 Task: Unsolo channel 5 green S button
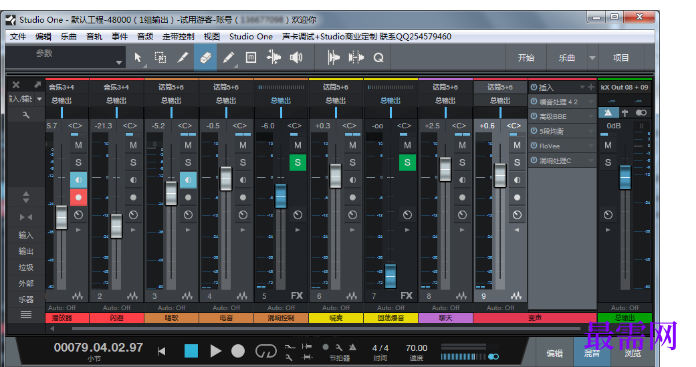pyautogui.click(x=297, y=162)
